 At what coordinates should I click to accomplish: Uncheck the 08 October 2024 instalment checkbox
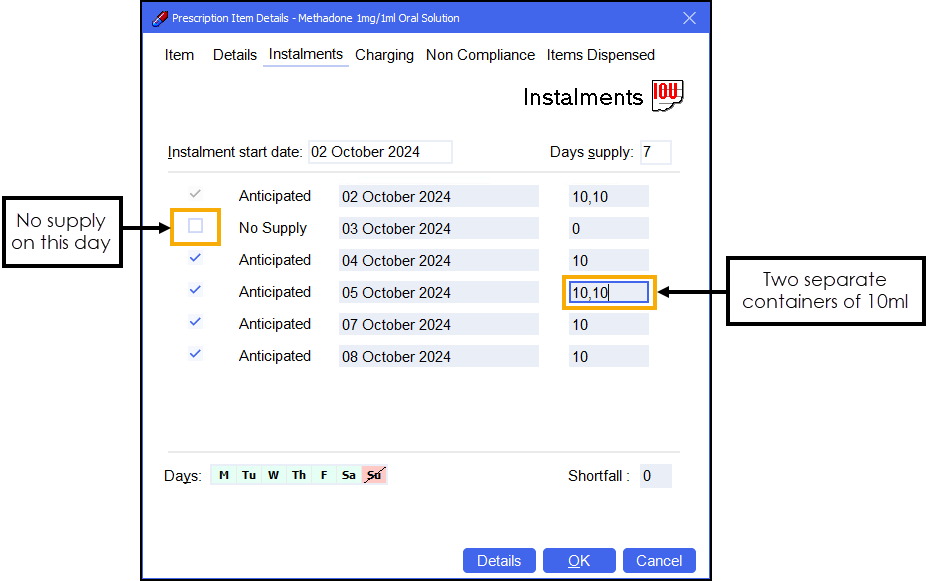[x=196, y=355]
